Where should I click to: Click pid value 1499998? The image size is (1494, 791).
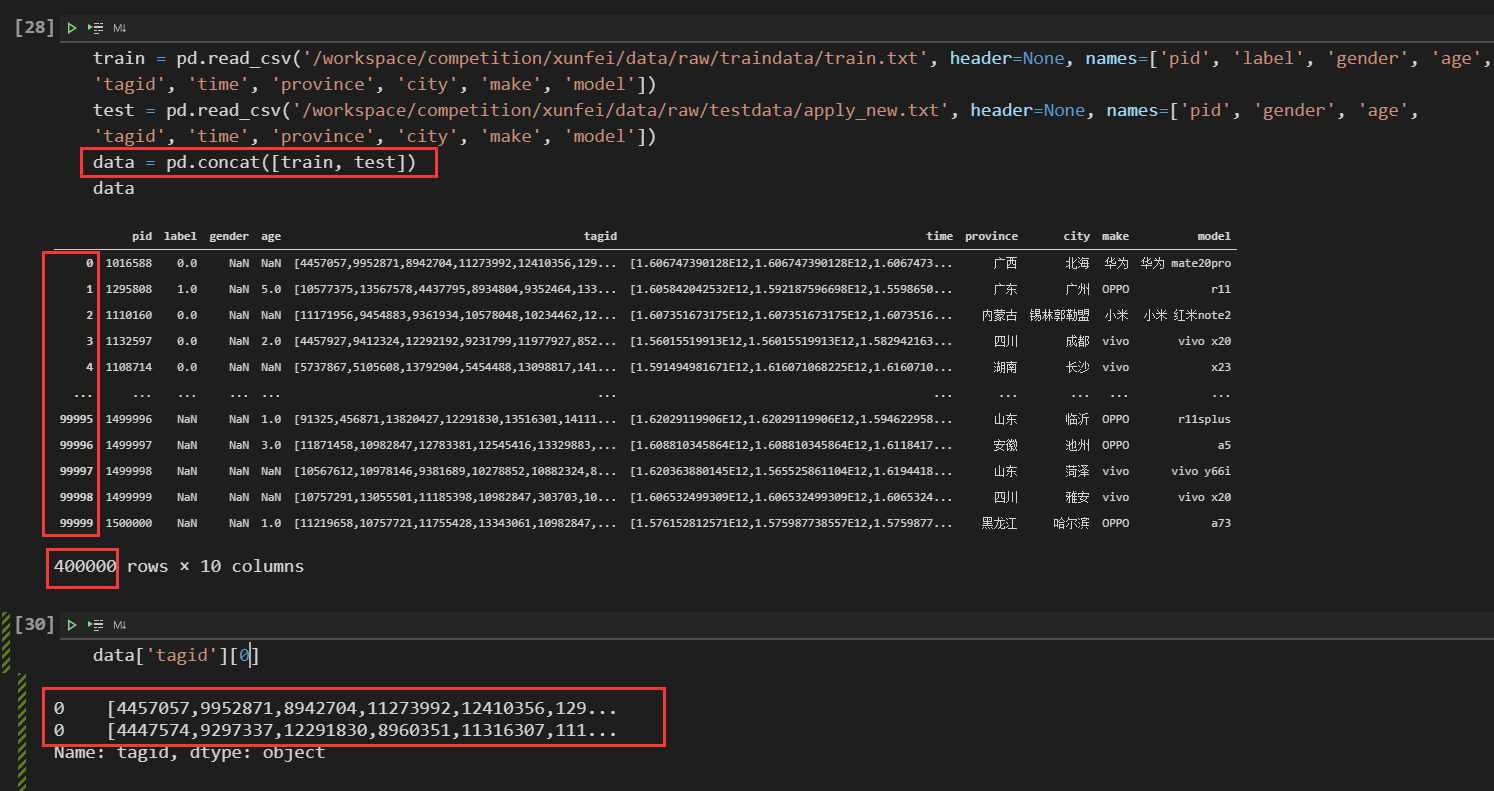128,471
